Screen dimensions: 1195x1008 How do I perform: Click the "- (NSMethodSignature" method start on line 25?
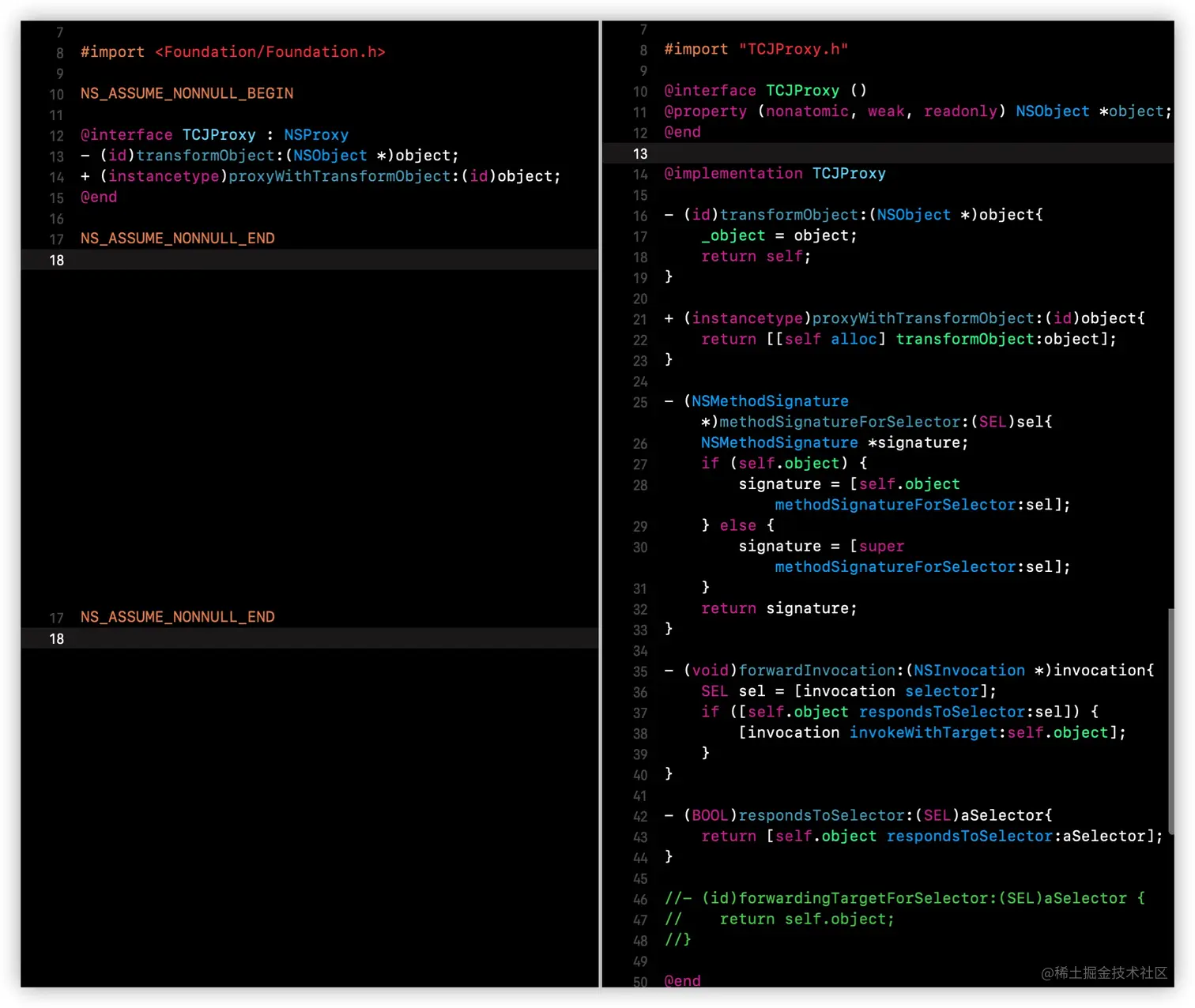click(x=756, y=401)
